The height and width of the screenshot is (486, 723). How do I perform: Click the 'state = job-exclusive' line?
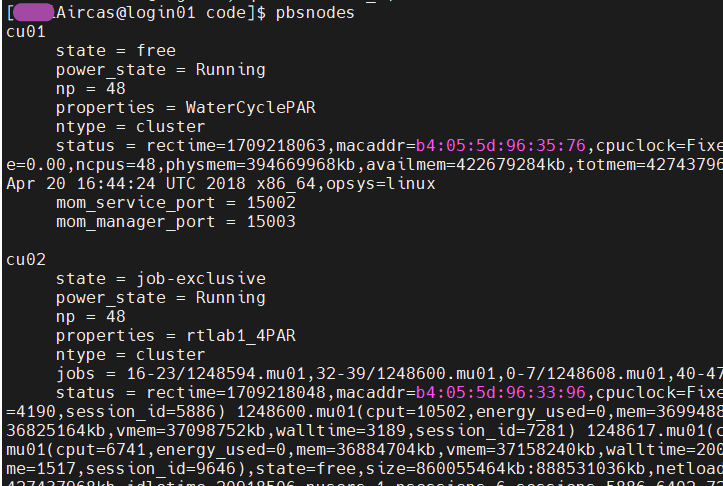[160, 278]
